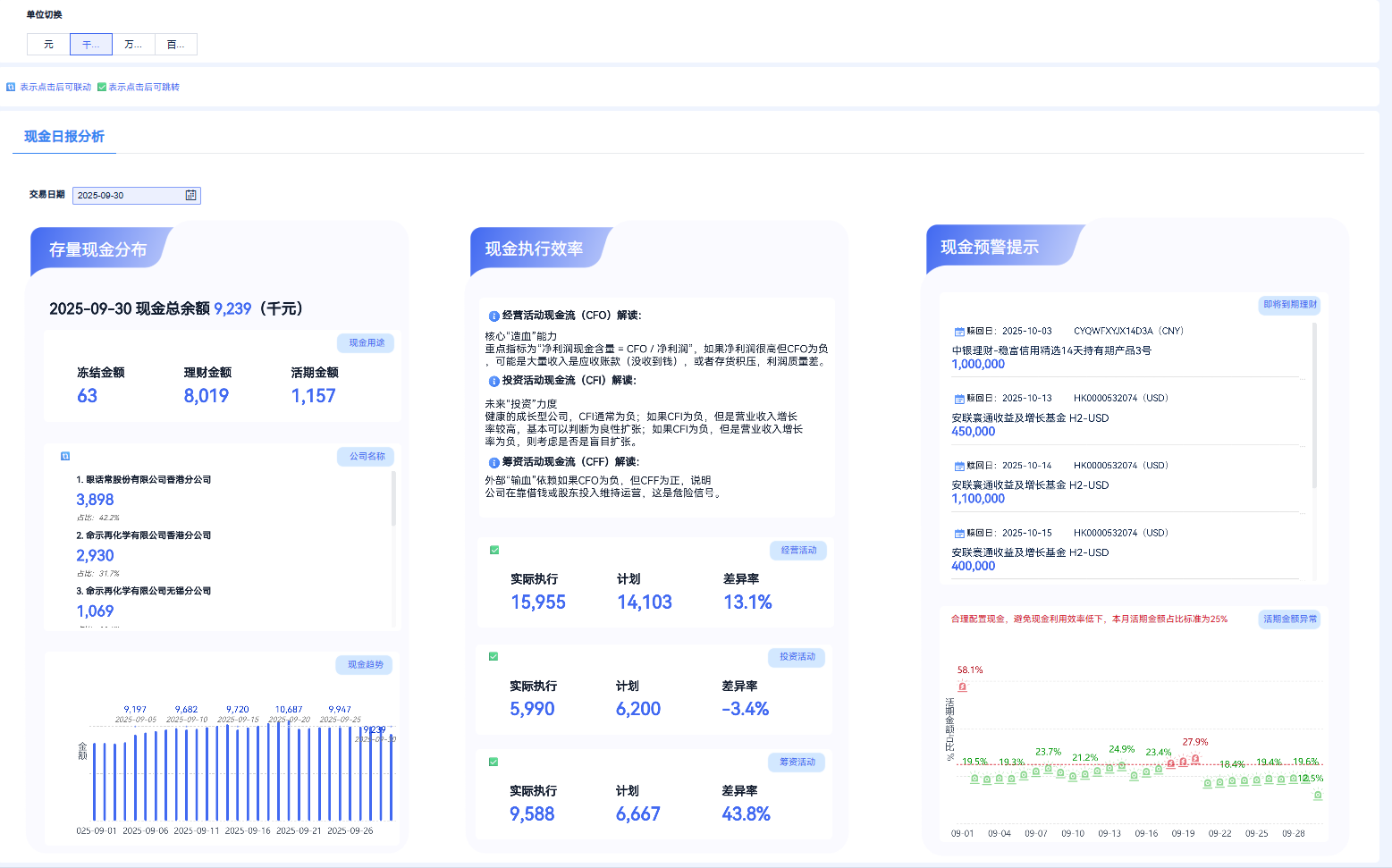The height and width of the screenshot is (868, 1392).
Task: Click the red alert marker labeled 27.9%
Action: point(1195,759)
